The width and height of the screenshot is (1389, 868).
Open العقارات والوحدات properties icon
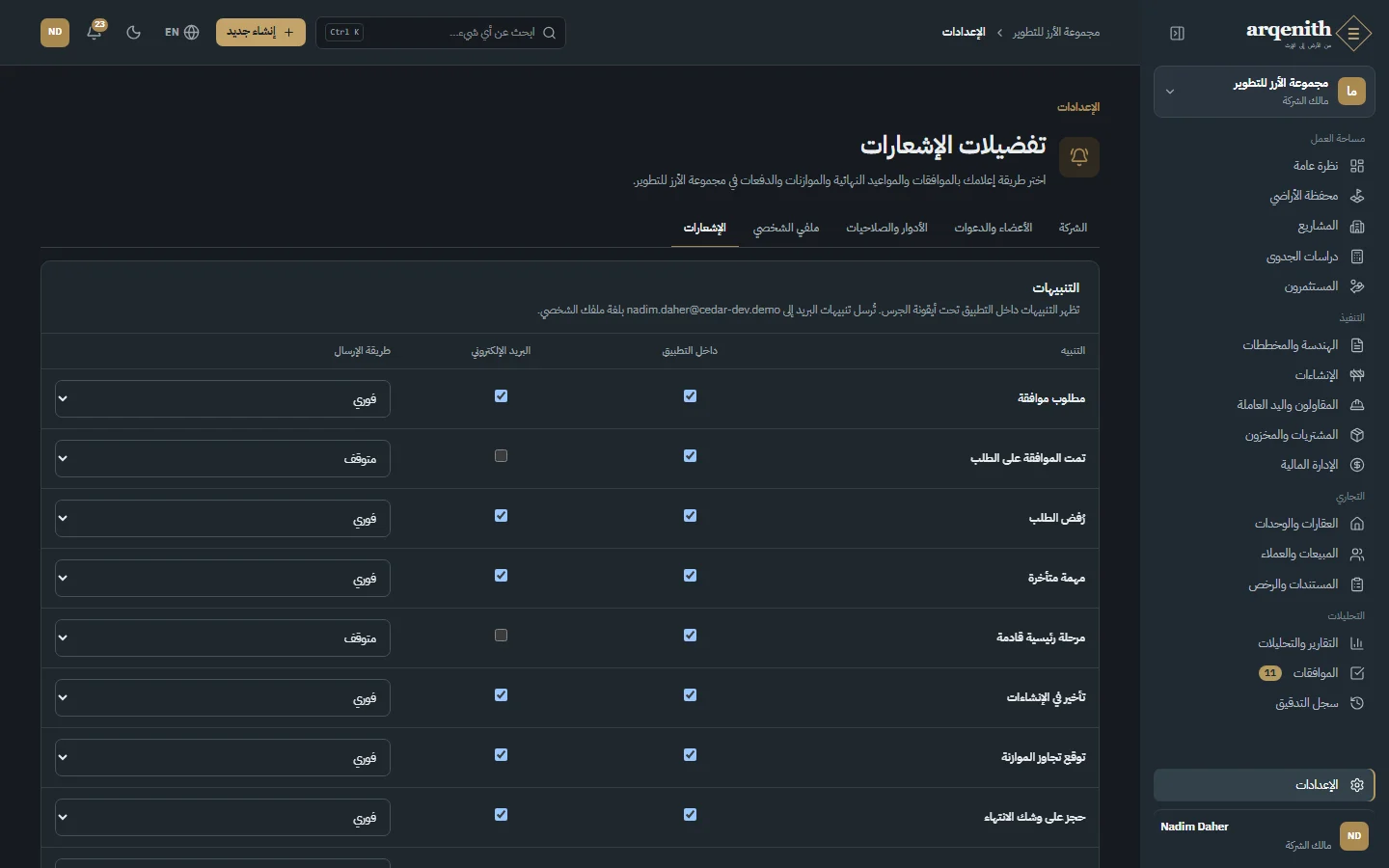1357,524
